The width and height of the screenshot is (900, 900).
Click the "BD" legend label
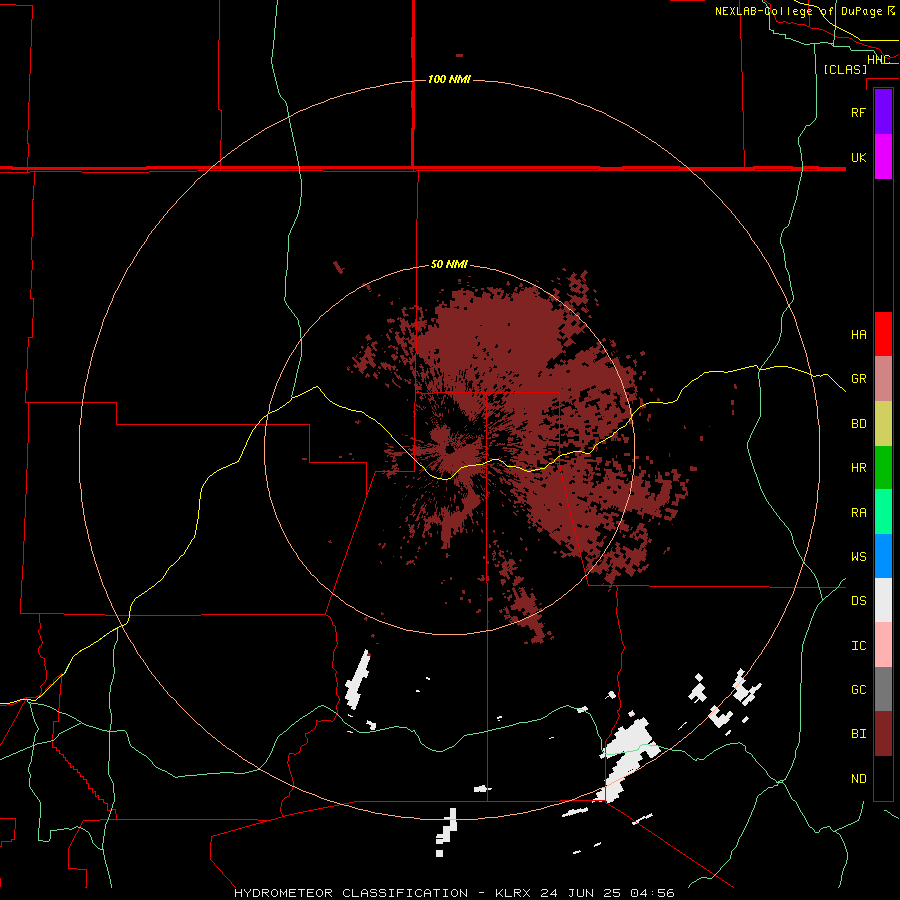point(858,424)
